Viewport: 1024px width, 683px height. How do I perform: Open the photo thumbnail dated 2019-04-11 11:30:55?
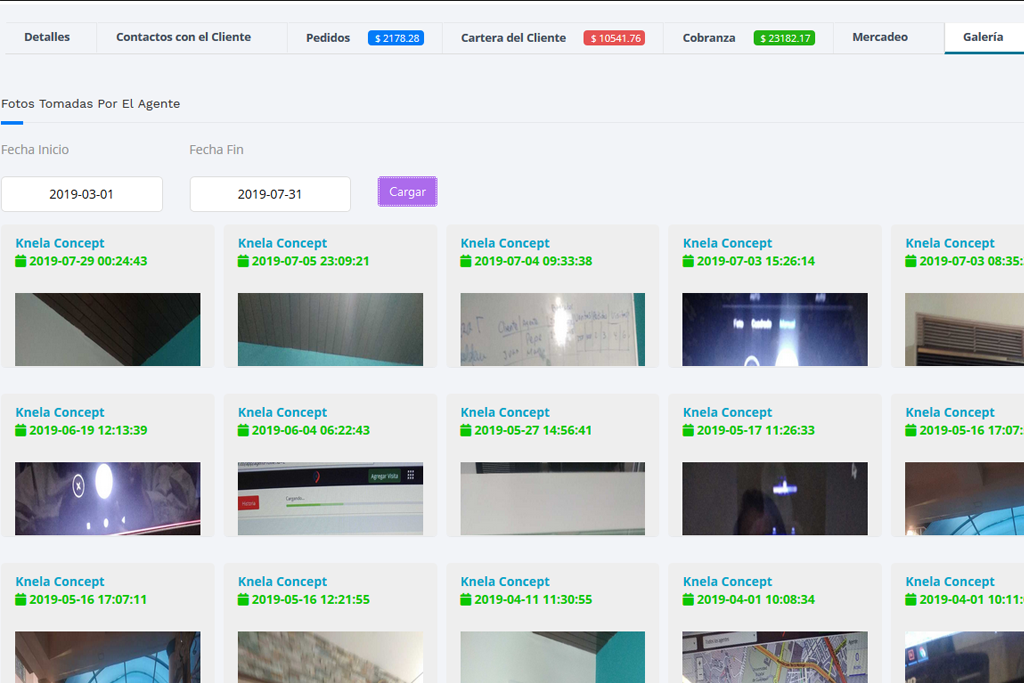pos(552,657)
